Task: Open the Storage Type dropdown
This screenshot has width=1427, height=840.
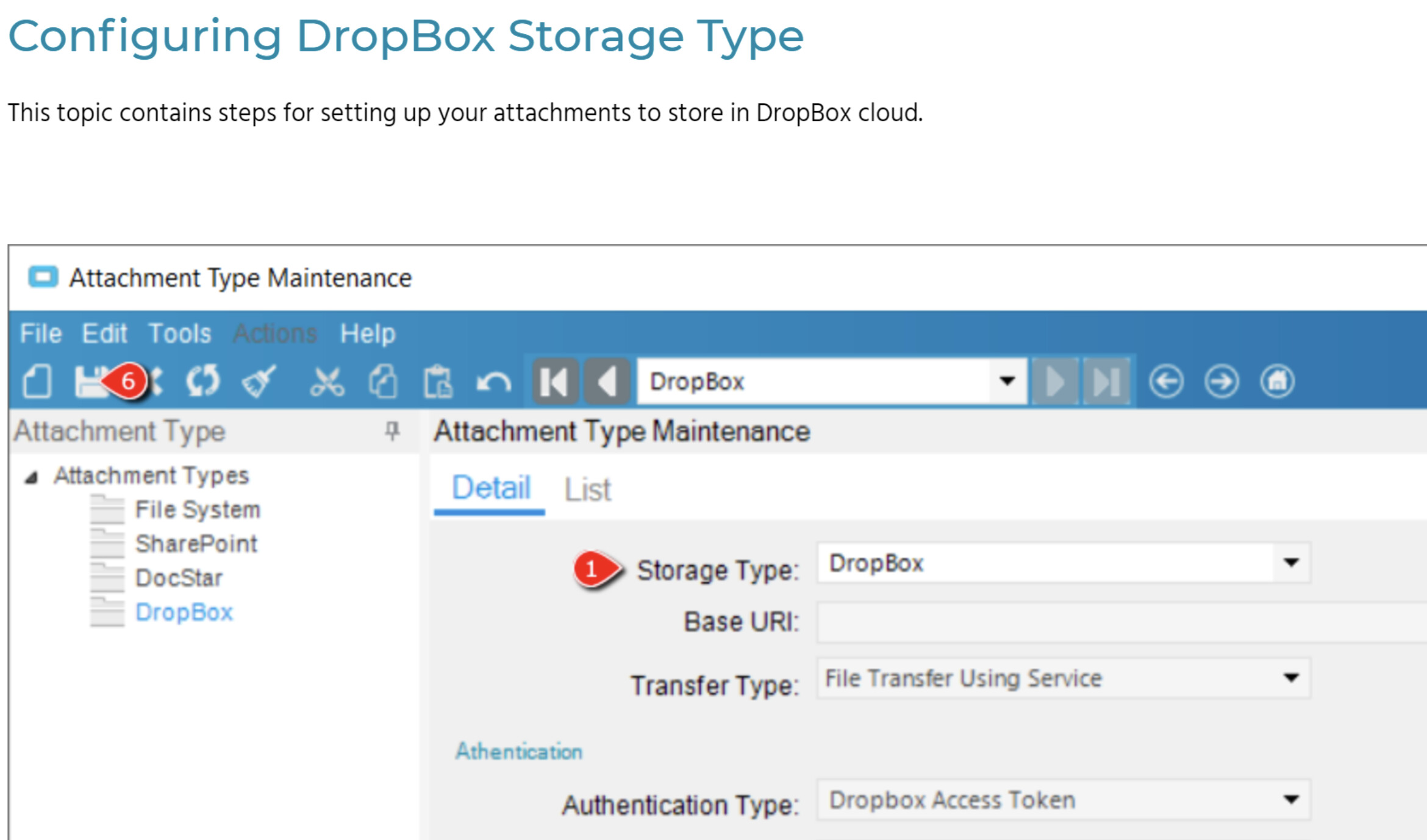Action: (1290, 563)
